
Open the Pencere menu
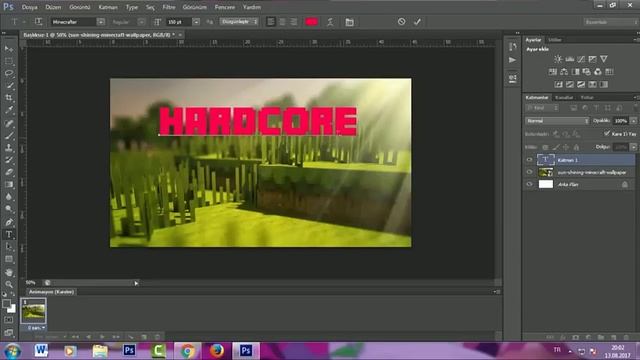(224, 7)
